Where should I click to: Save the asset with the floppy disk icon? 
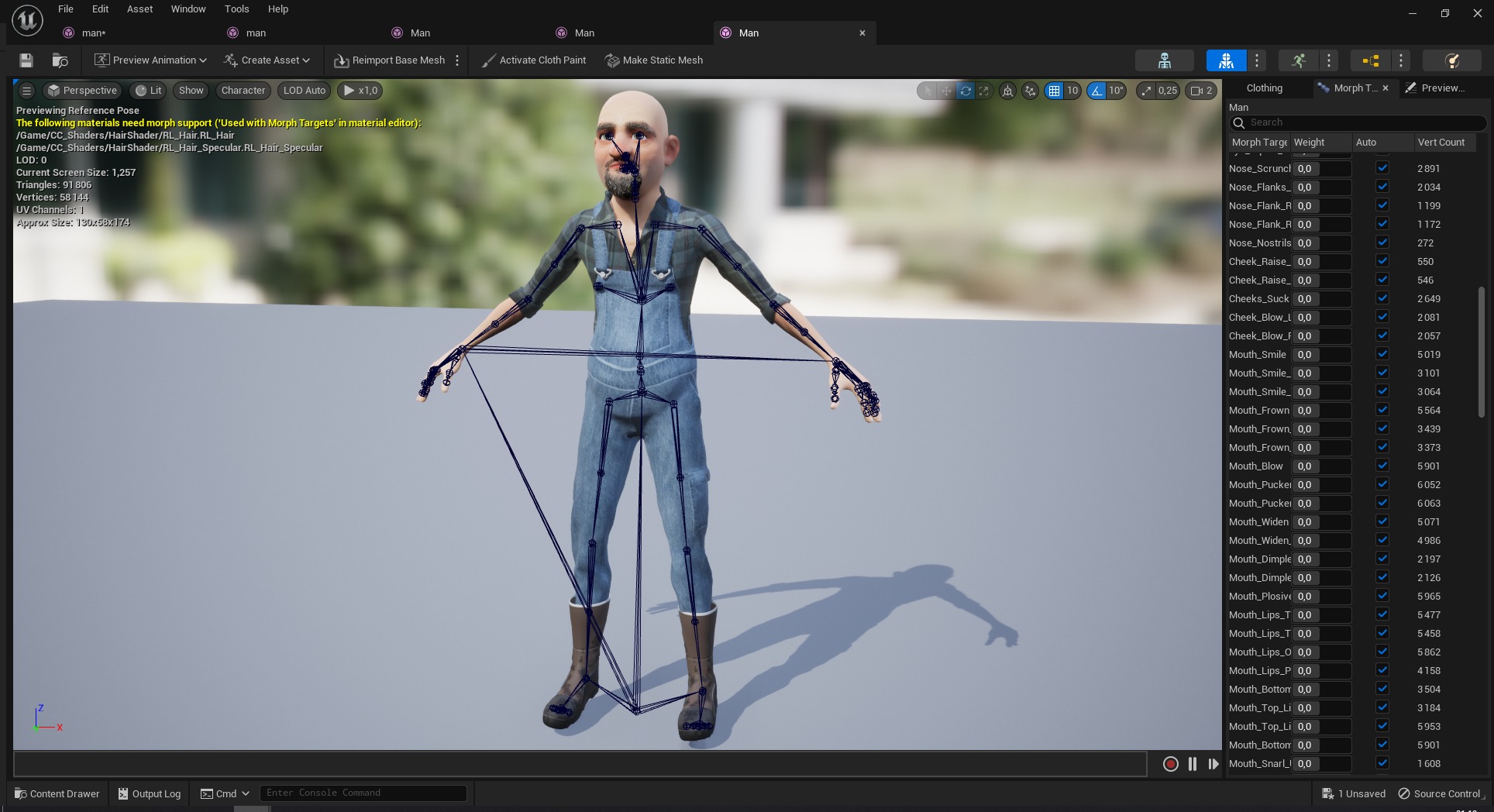click(x=26, y=60)
